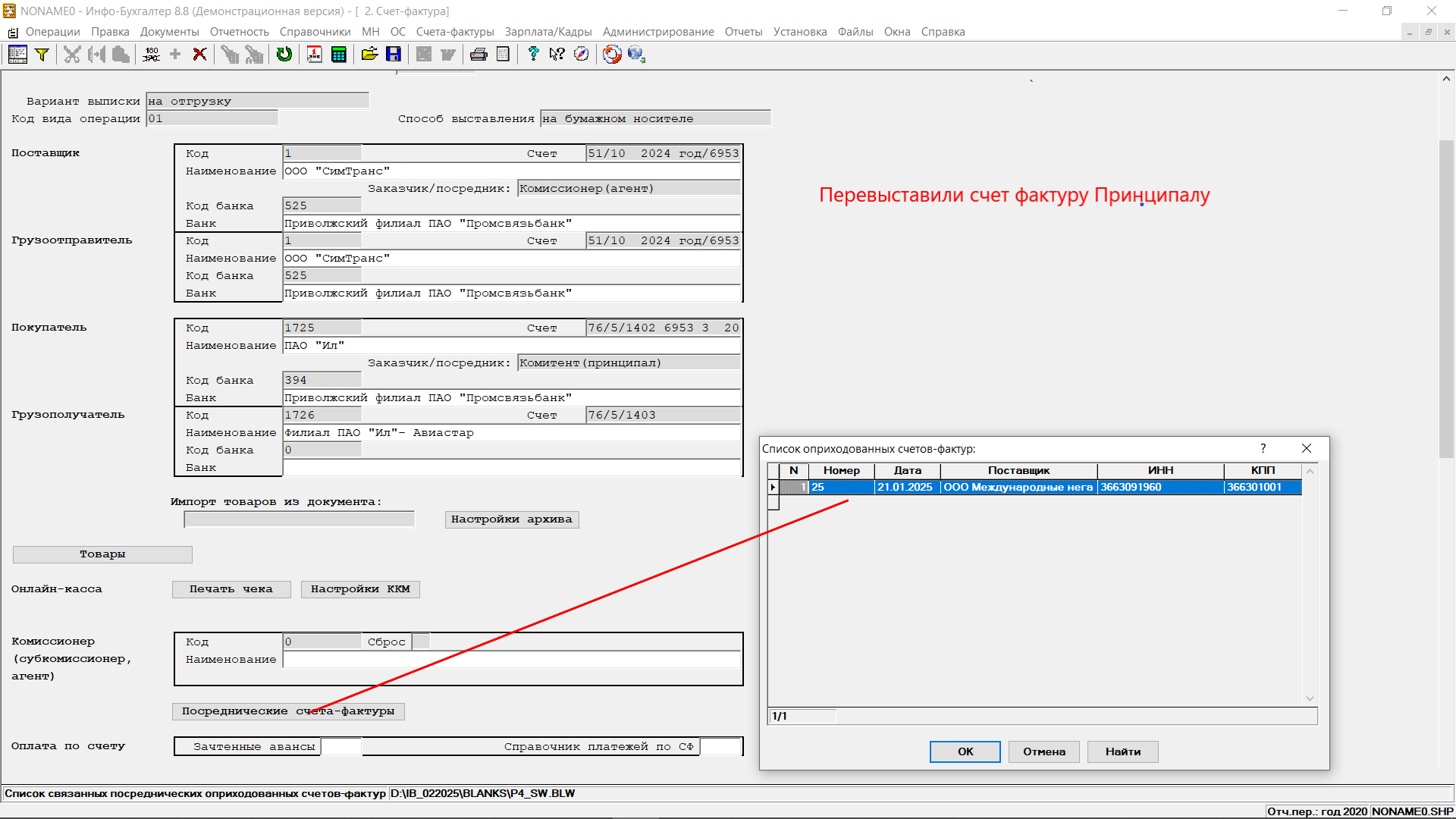Image resolution: width=1456 pixels, height=819 pixels.
Task: Click the ИНН column header in dialog
Action: coord(1160,470)
